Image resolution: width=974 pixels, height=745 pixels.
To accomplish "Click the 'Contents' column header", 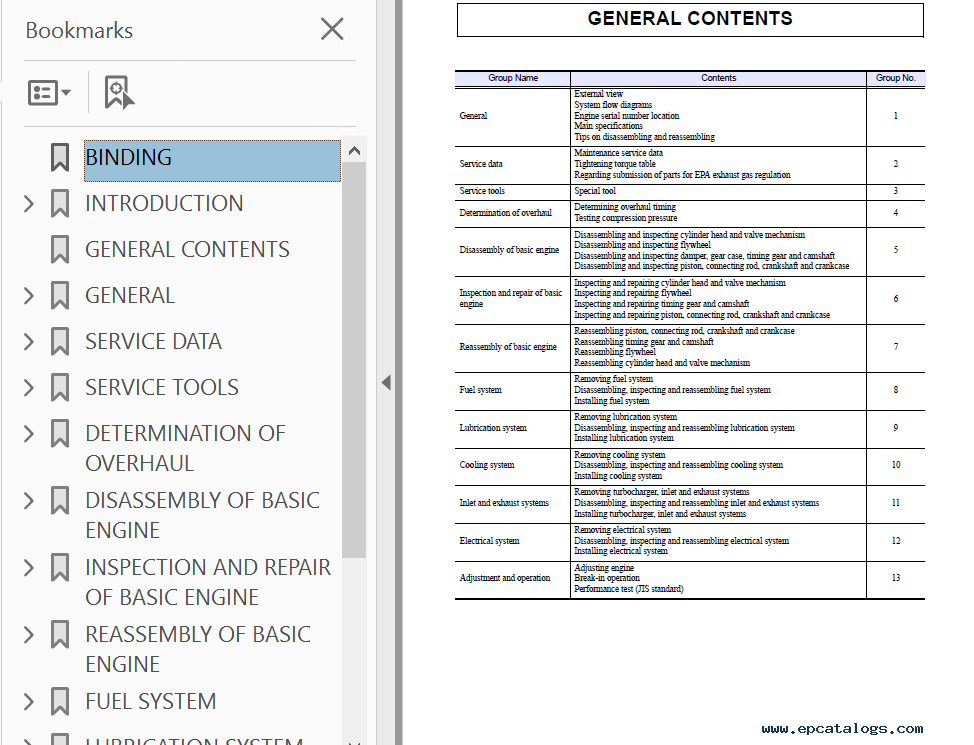I will [x=719, y=78].
